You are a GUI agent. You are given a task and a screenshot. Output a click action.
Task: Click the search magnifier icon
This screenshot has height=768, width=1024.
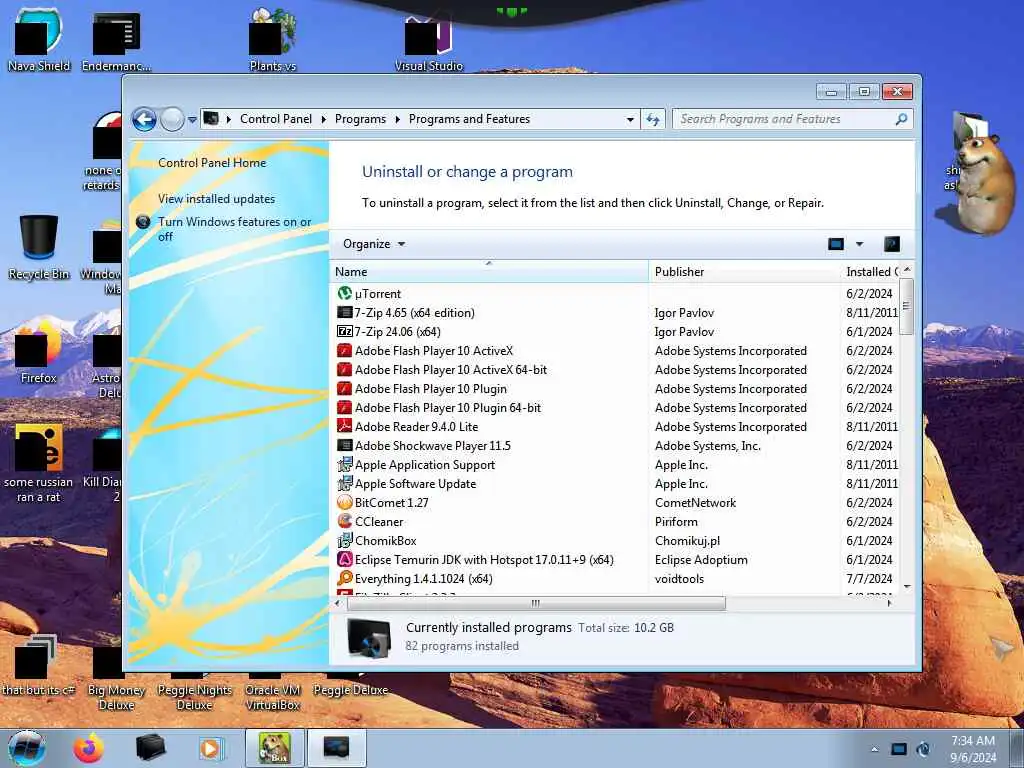(901, 119)
